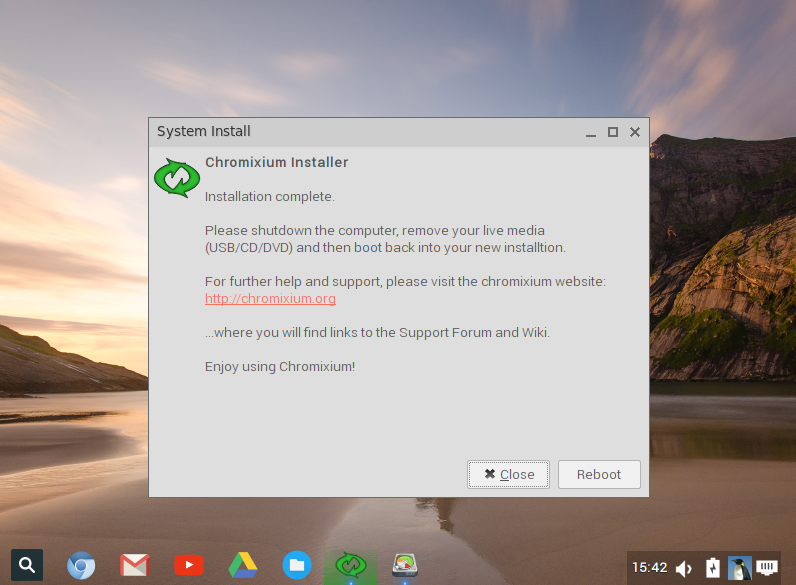The width and height of the screenshot is (796, 585).
Task: Open YouTube from the shelf
Action: [x=189, y=565]
